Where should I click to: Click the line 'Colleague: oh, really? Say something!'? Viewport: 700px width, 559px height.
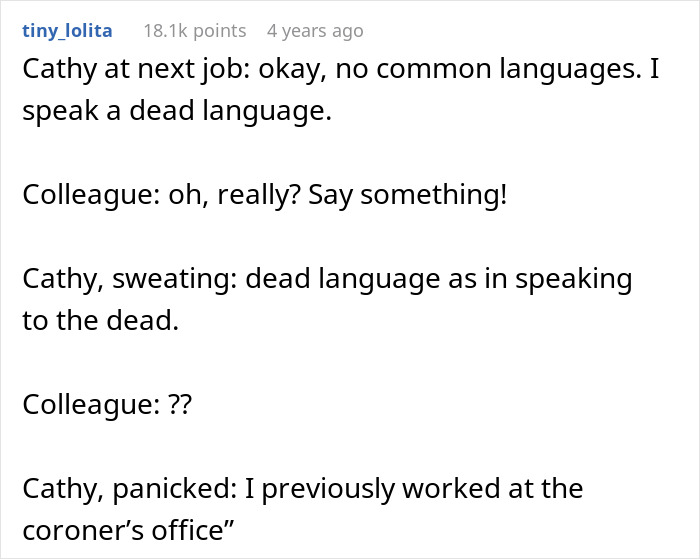coord(265,194)
